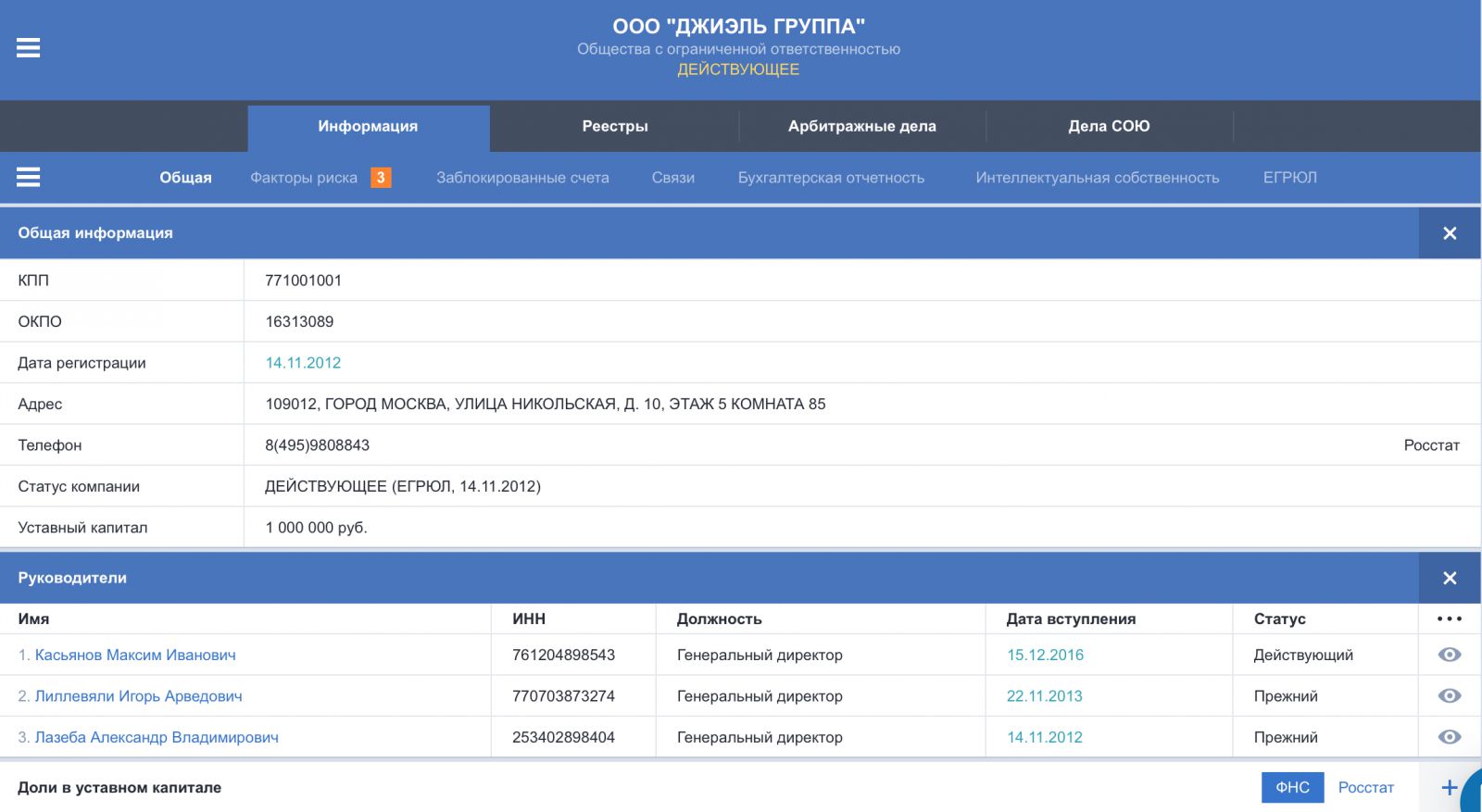The image size is (1482, 812).
Task: Select the ОКПО value 16313089
Action: (x=299, y=322)
